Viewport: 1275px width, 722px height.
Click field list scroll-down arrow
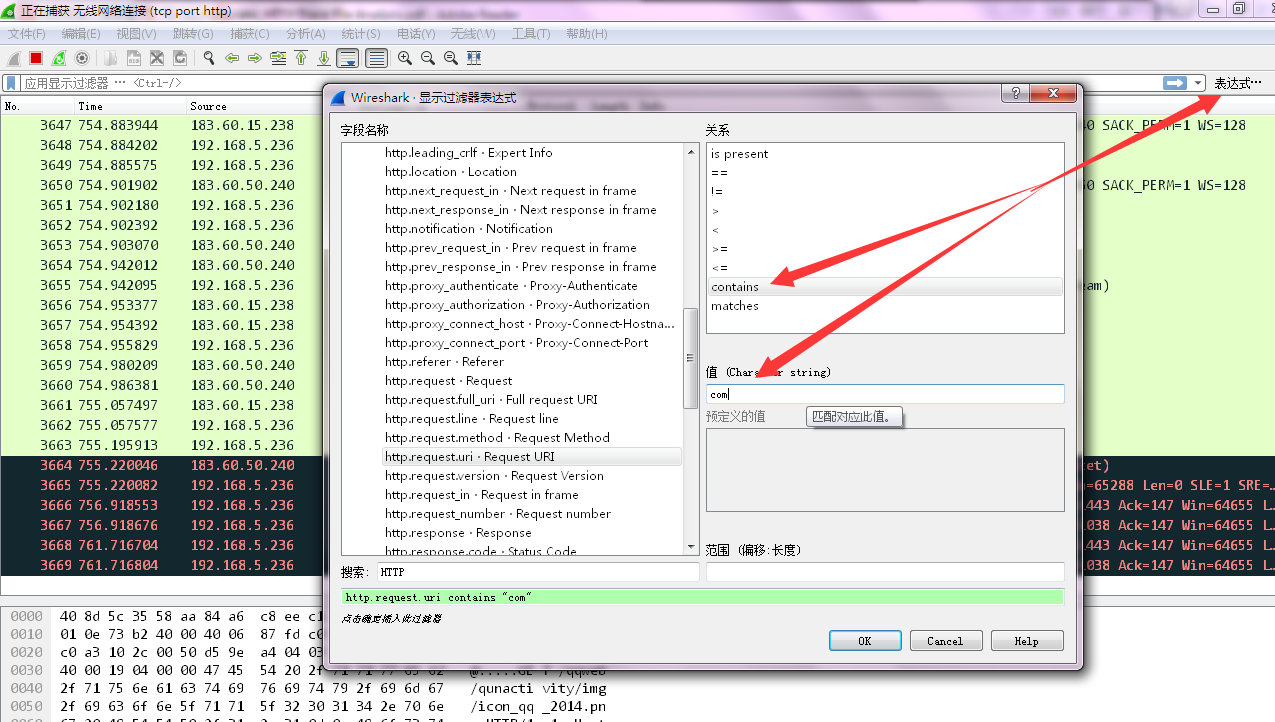tap(691, 547)
